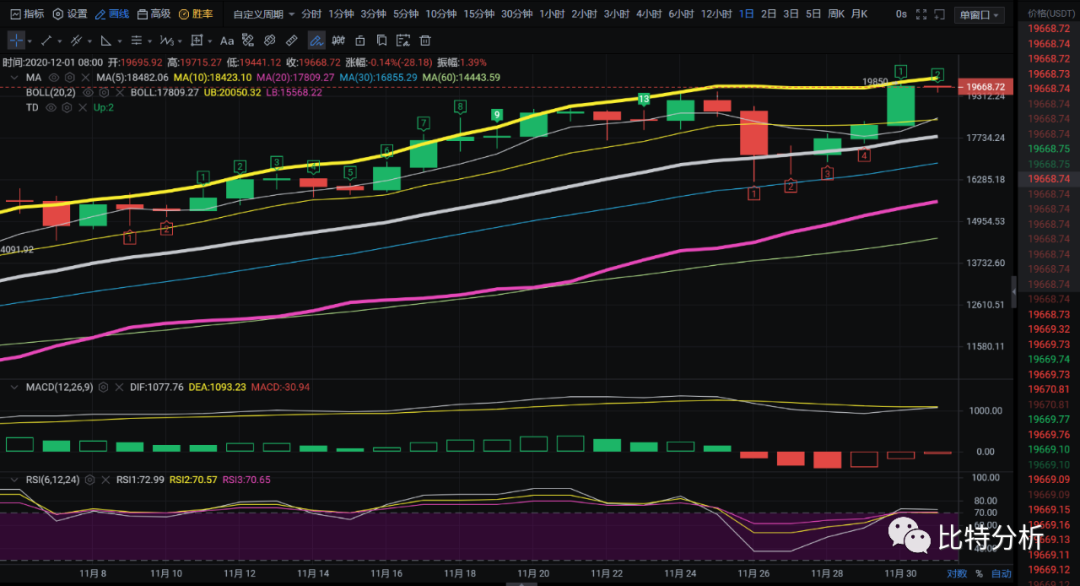Click the 胜率 win rate button

coord(194,14)
